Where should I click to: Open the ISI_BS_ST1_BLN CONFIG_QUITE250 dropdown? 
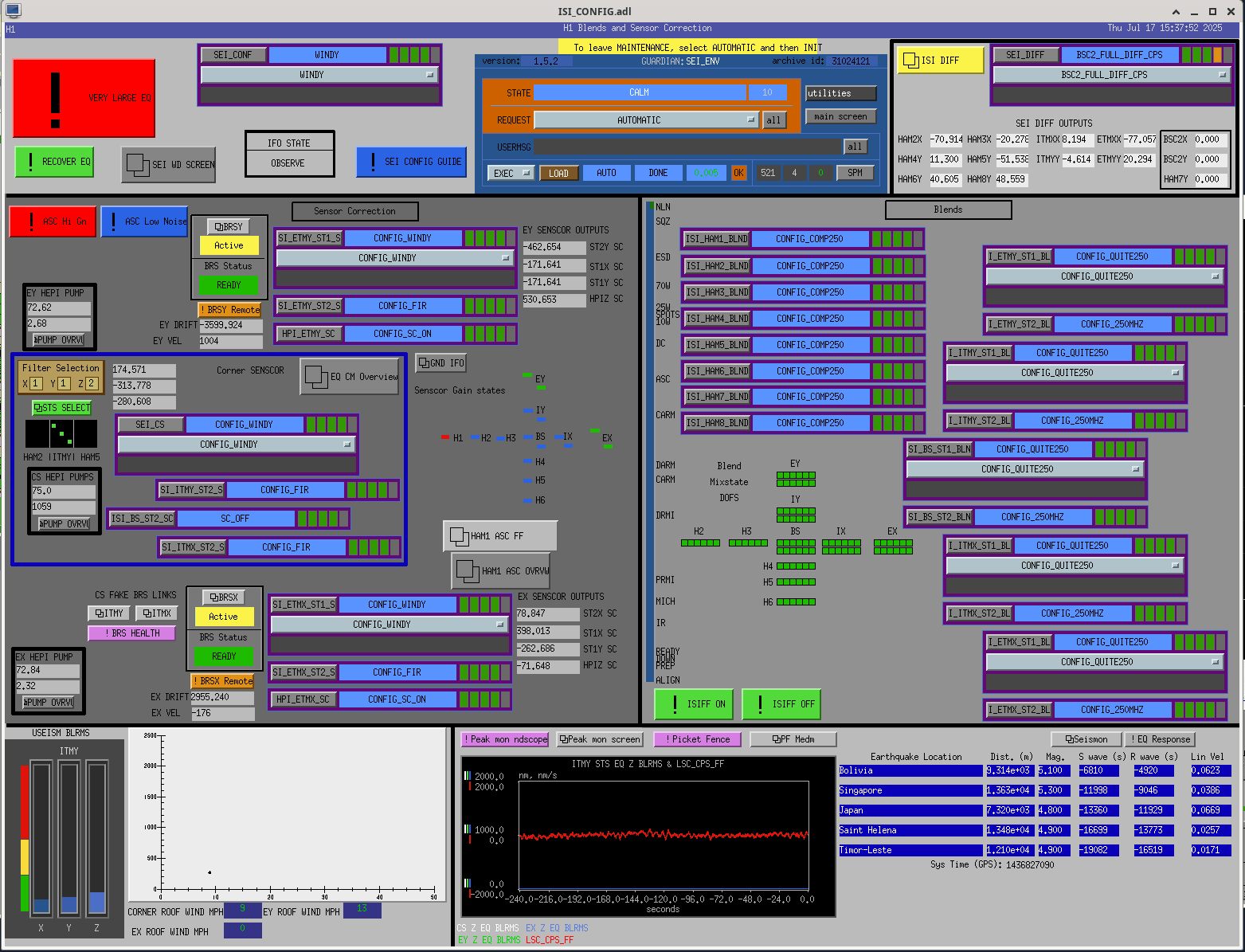point(1024,469)
